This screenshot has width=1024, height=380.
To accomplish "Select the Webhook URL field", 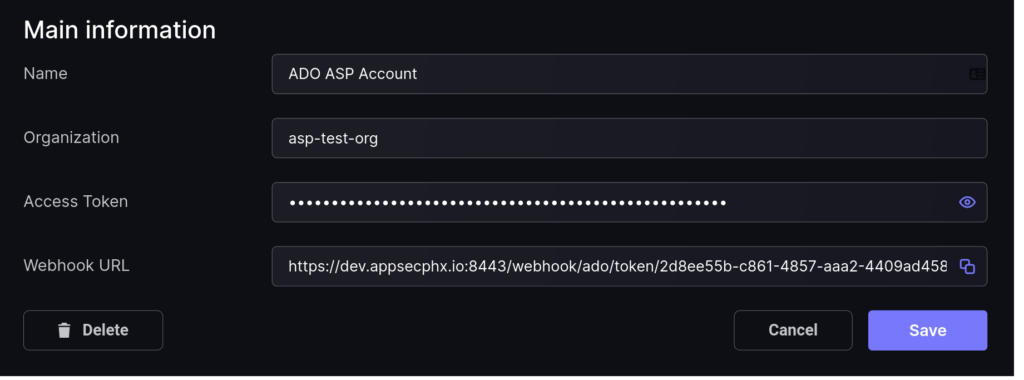I will [630, 266].
